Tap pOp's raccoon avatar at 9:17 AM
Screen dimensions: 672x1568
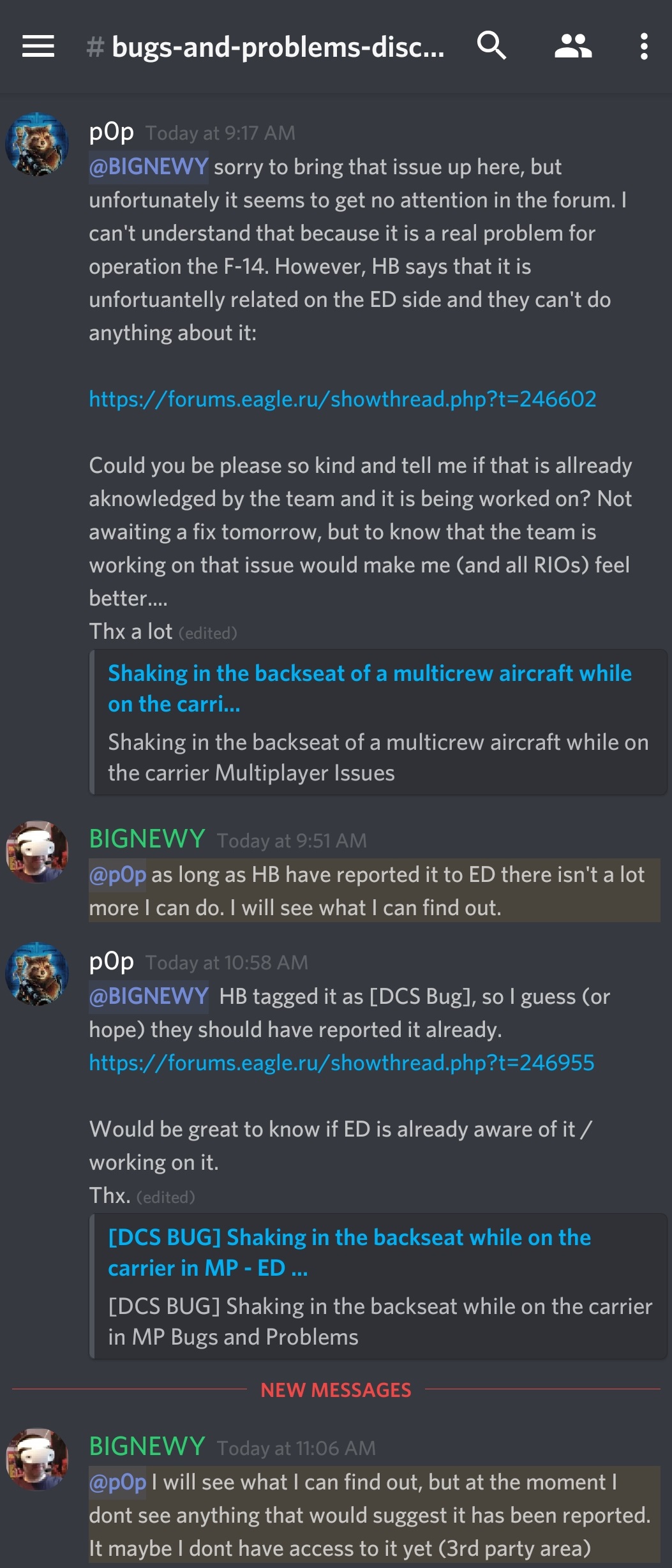pyautogui.click(x=37, y=145)
